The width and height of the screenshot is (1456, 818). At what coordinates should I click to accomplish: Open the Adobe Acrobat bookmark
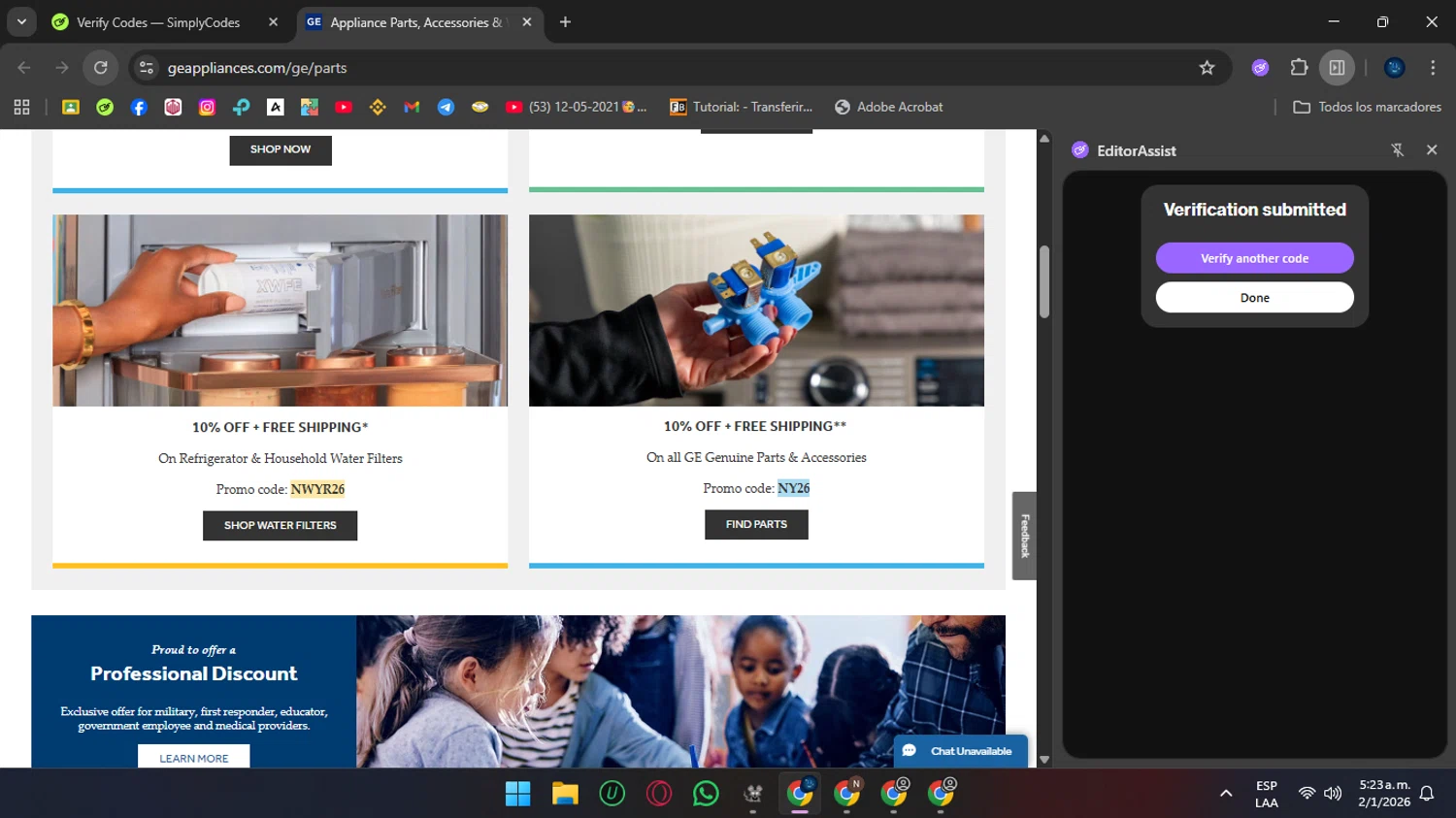click(889, 107)
